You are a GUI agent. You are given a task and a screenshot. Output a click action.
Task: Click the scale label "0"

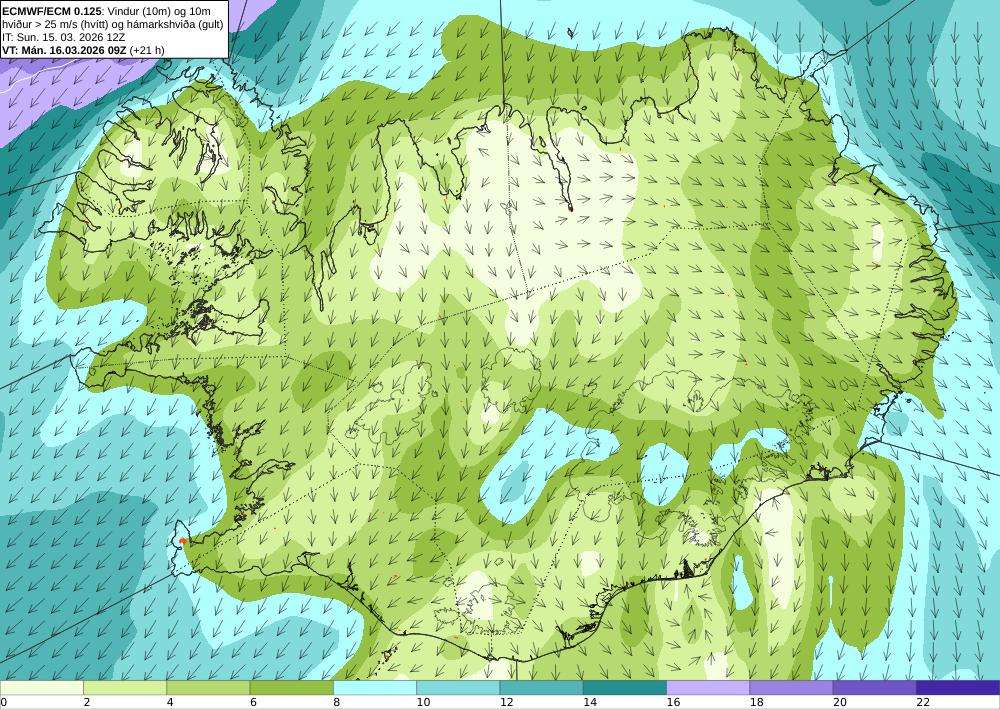(3, 703)
